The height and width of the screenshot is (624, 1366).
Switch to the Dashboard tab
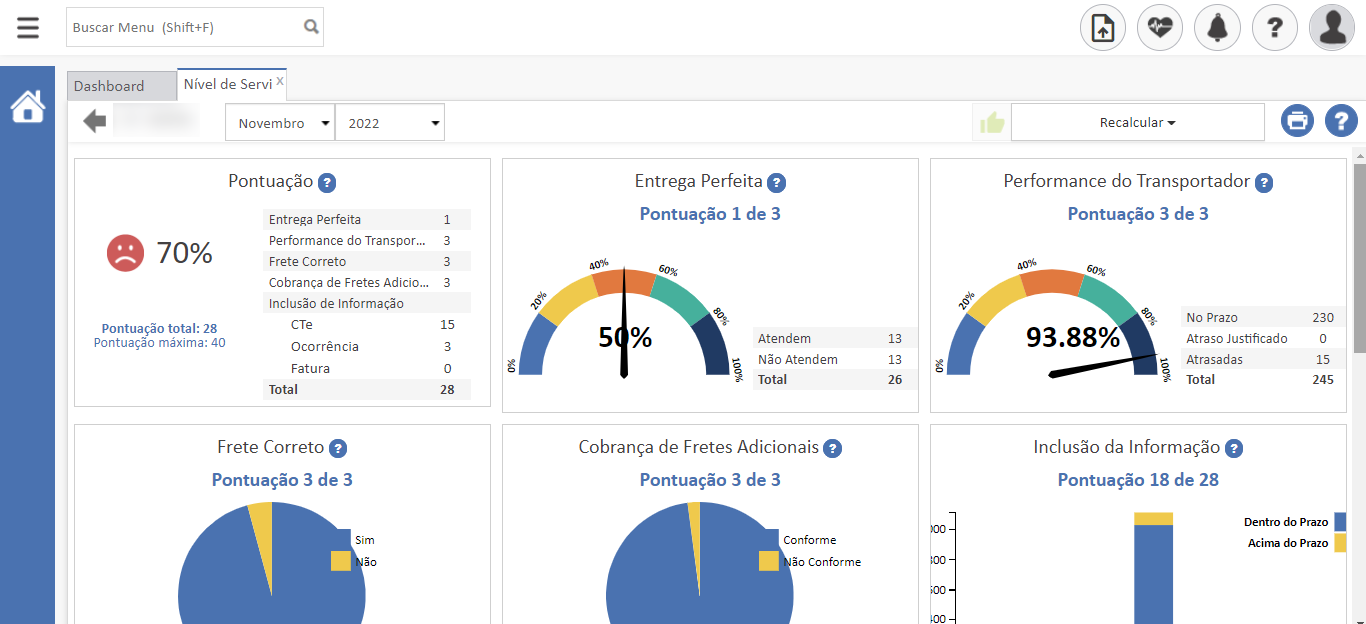click(x=110, y=86)
